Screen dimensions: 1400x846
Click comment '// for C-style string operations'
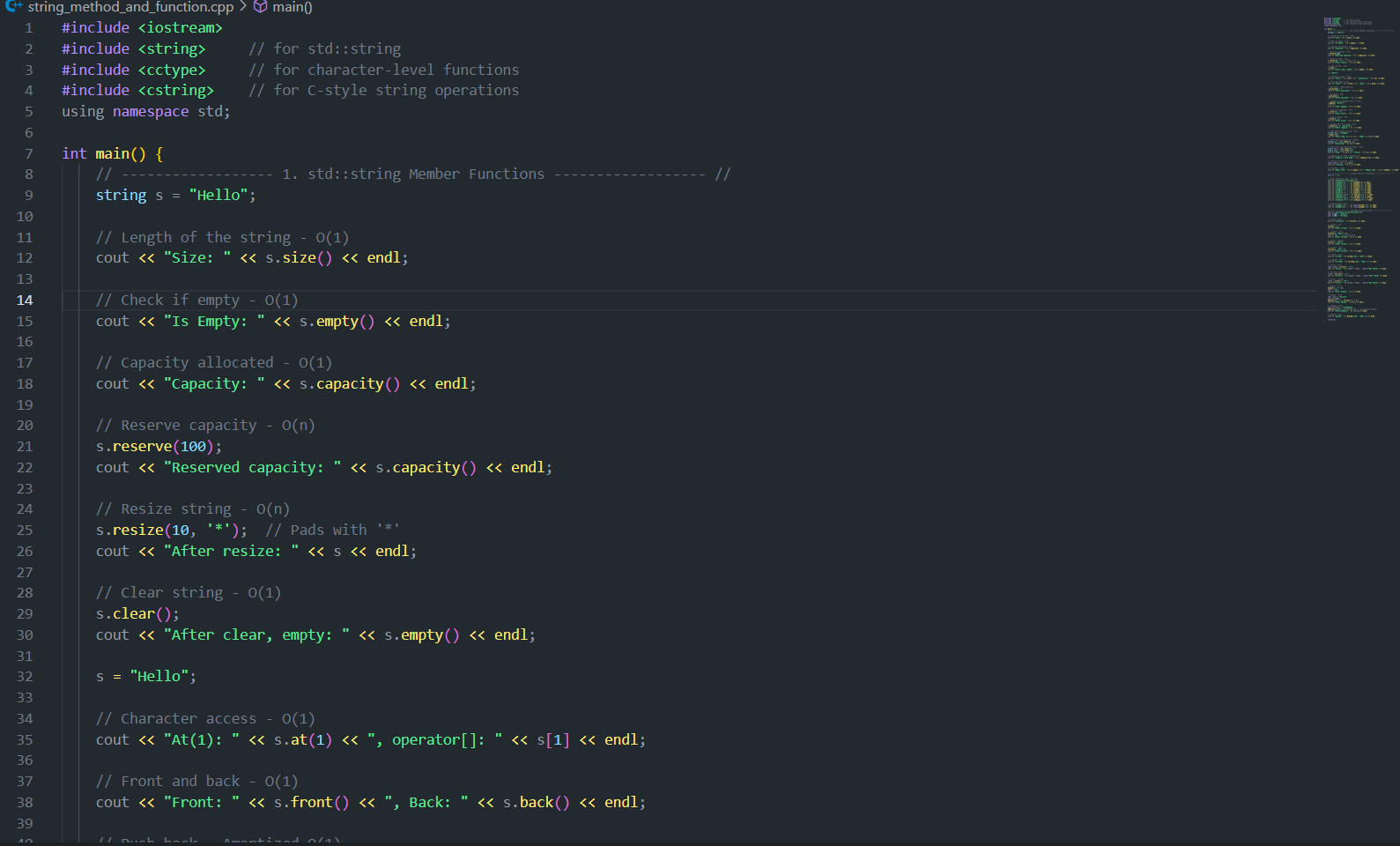pos(384,91)
